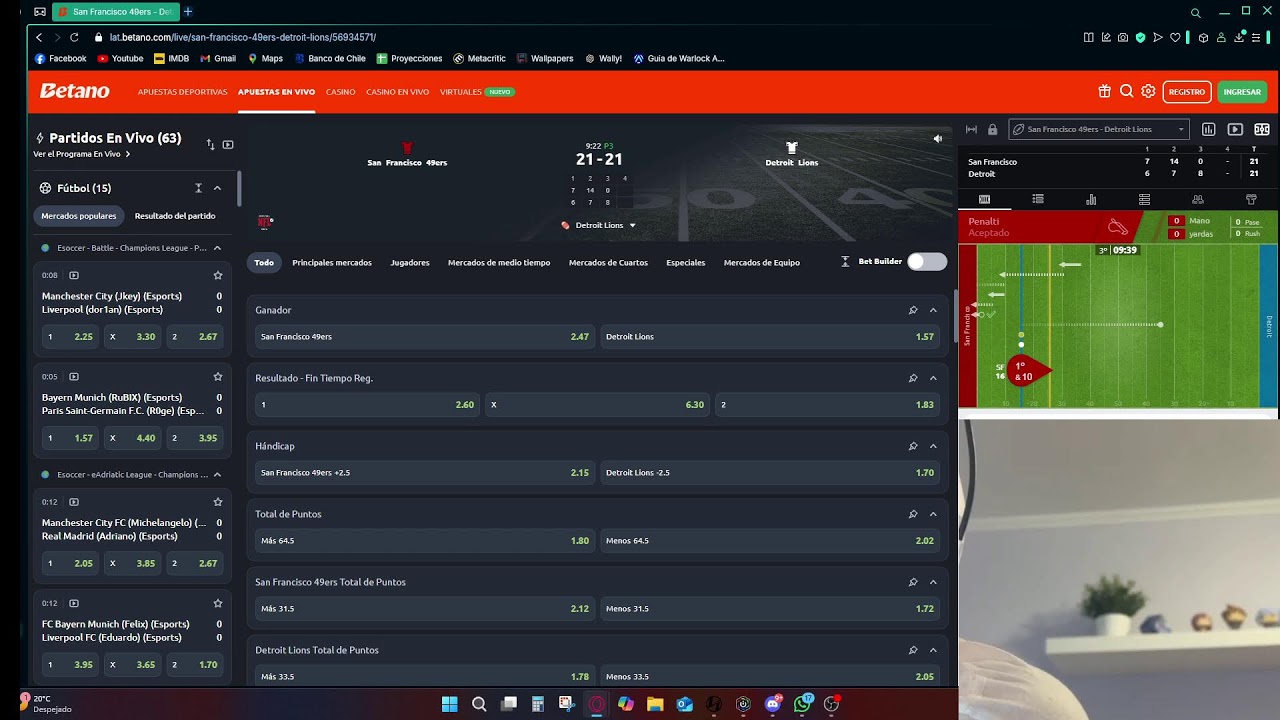
Task: Open File Explorer from the taskbar
Action: (x=655, y=704)
